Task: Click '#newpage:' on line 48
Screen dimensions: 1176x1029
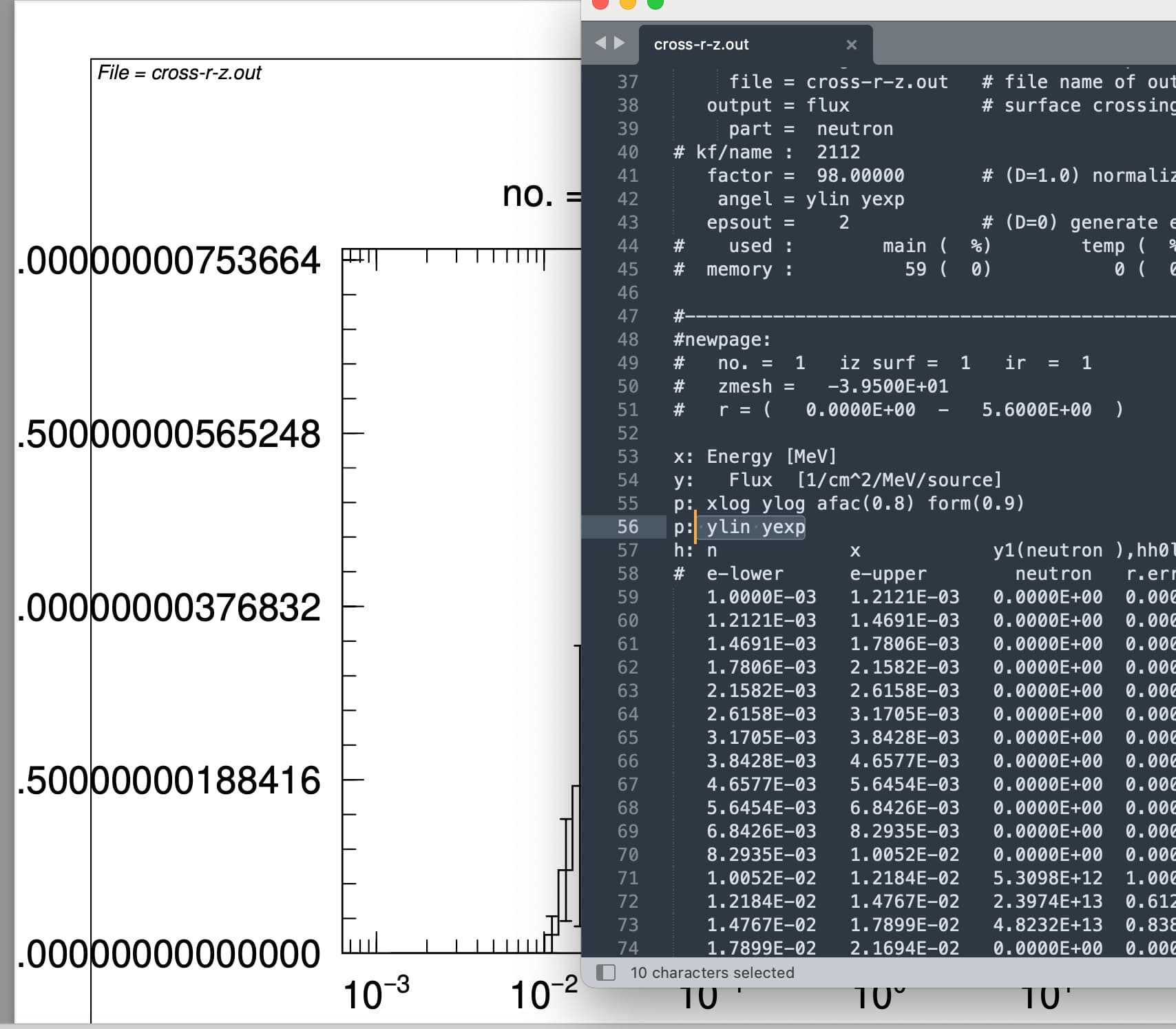Action: point(722,340)
